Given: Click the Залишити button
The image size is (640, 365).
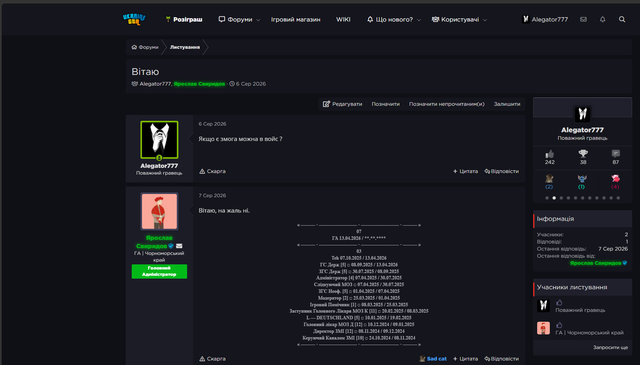Looking at the screenshot, I should 507,104.
